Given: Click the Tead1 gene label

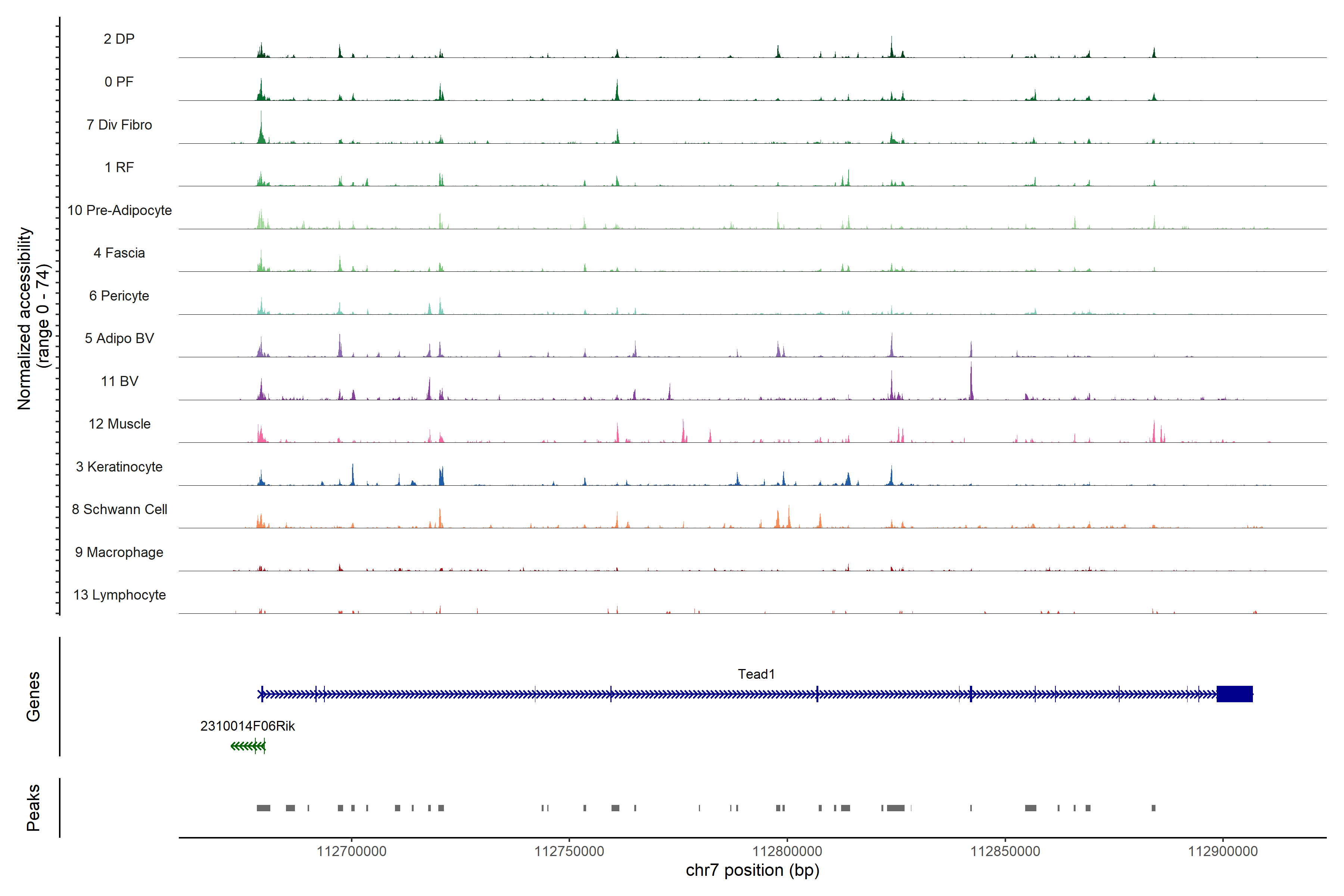Looking at the screenshot, I should pos(756,674).
